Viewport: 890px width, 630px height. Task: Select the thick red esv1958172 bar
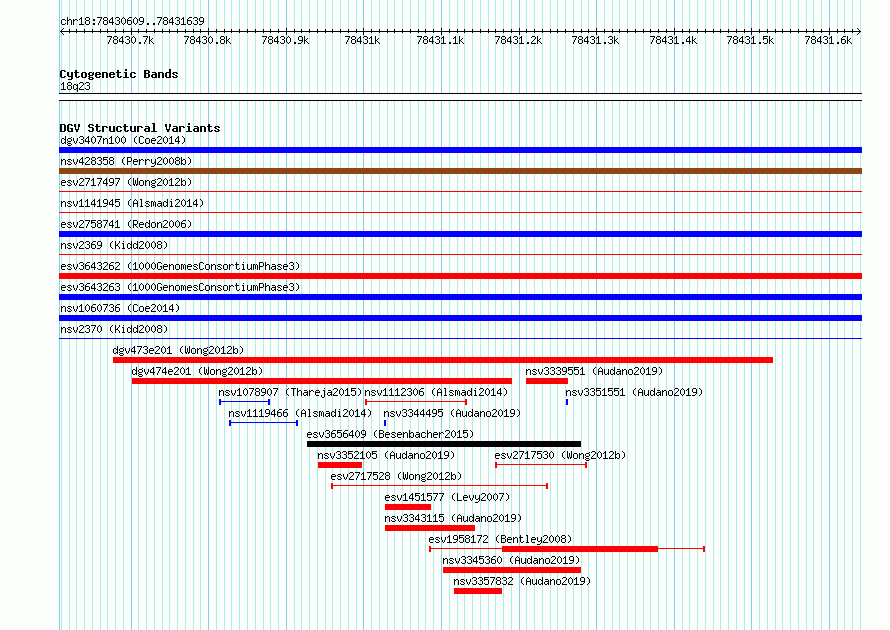tap(580, 549)
